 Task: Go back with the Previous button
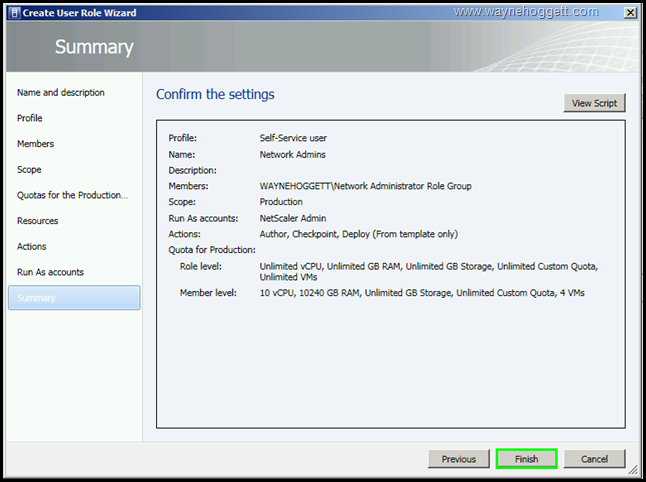(x=459, y=459)
